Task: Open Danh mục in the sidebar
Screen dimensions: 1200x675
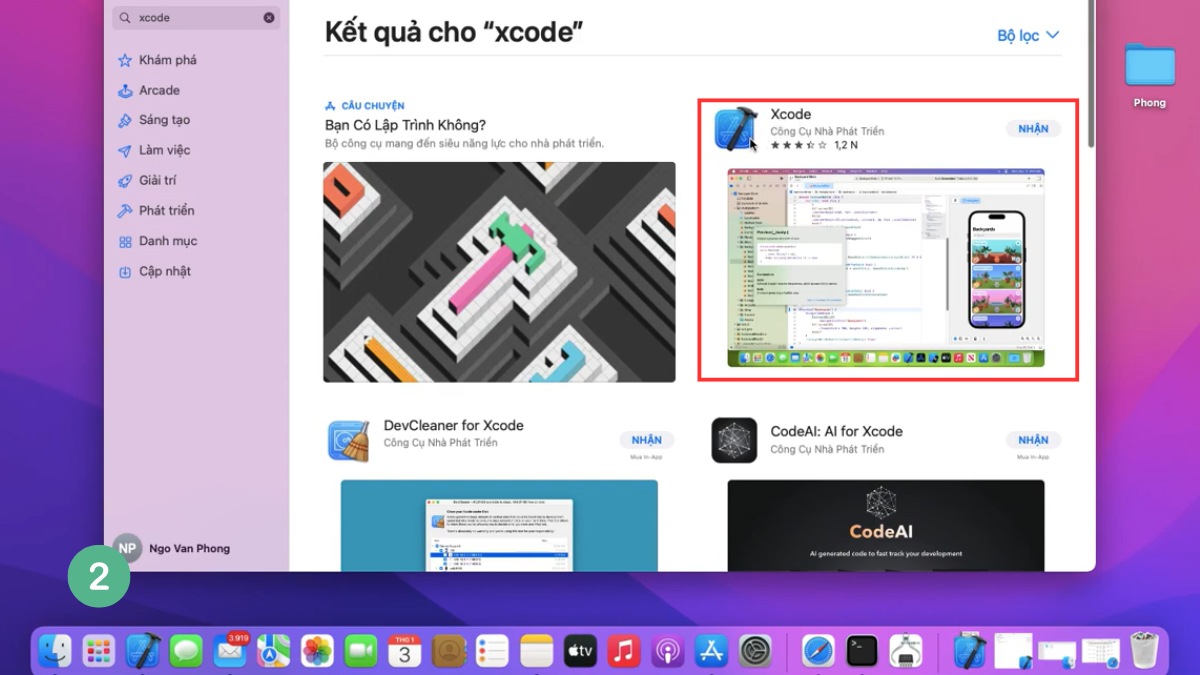Action: click(157, 241)
